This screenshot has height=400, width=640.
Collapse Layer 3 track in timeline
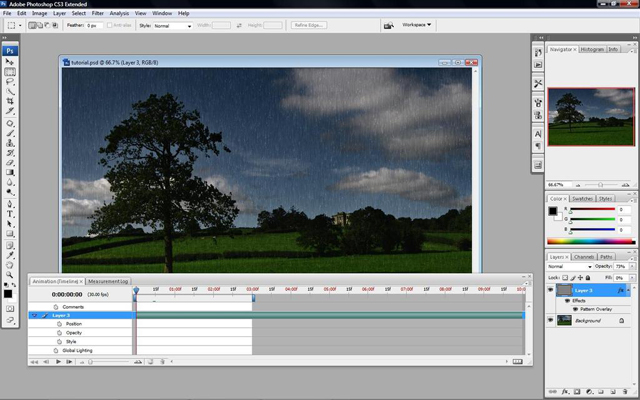pos(34,316)
